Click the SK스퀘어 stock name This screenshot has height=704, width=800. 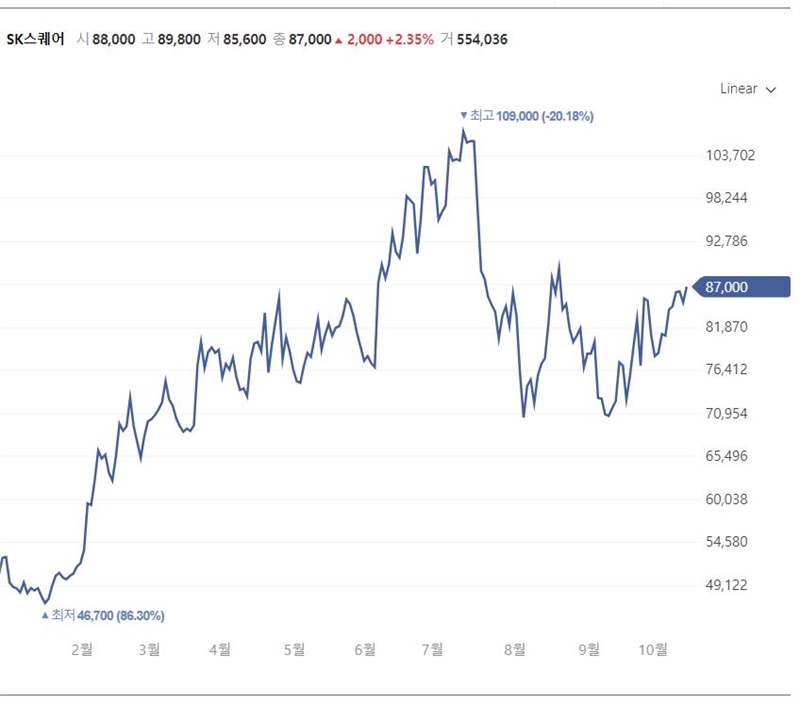tap(36, 39)
